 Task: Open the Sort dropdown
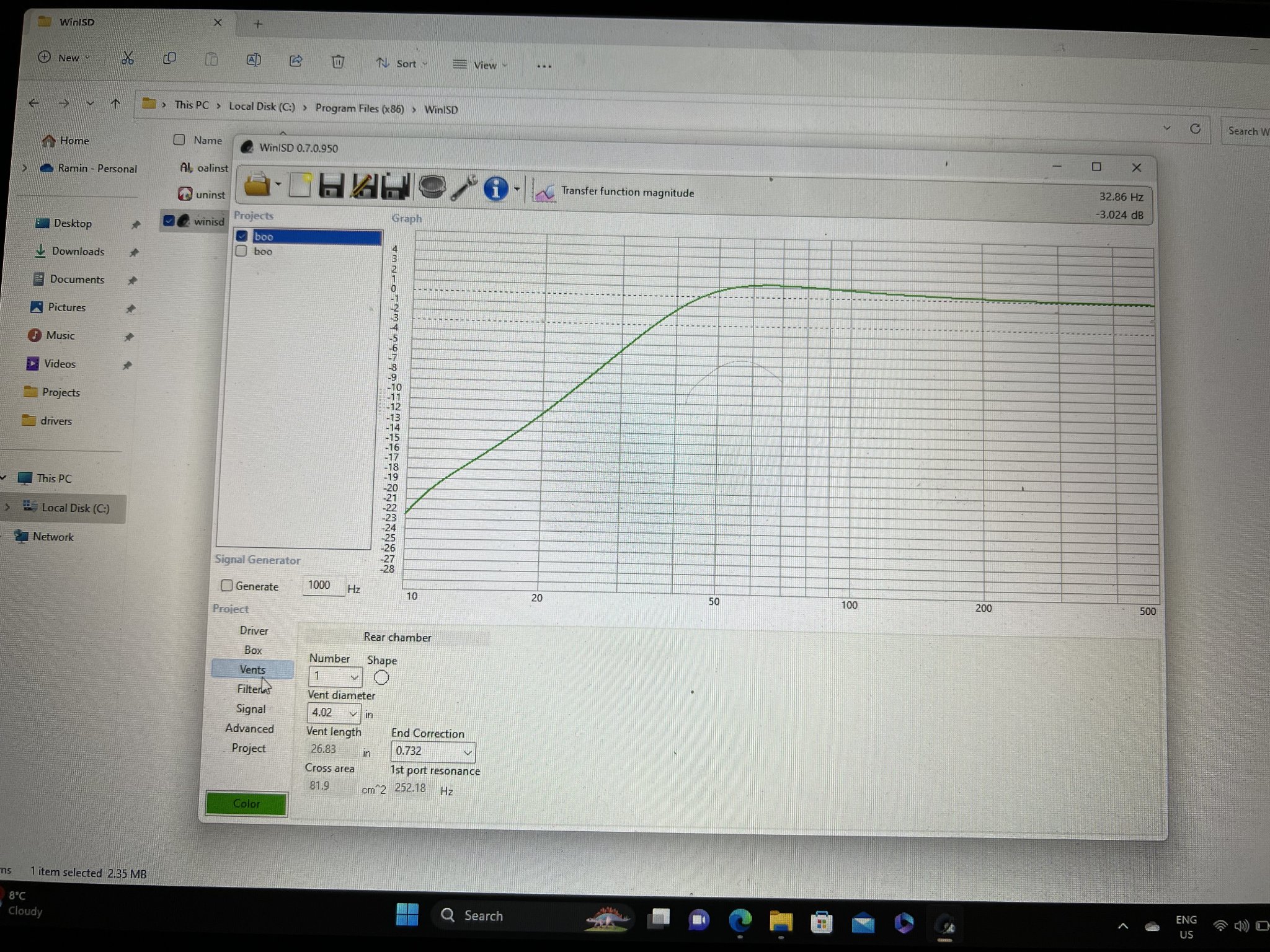point(401,63)
